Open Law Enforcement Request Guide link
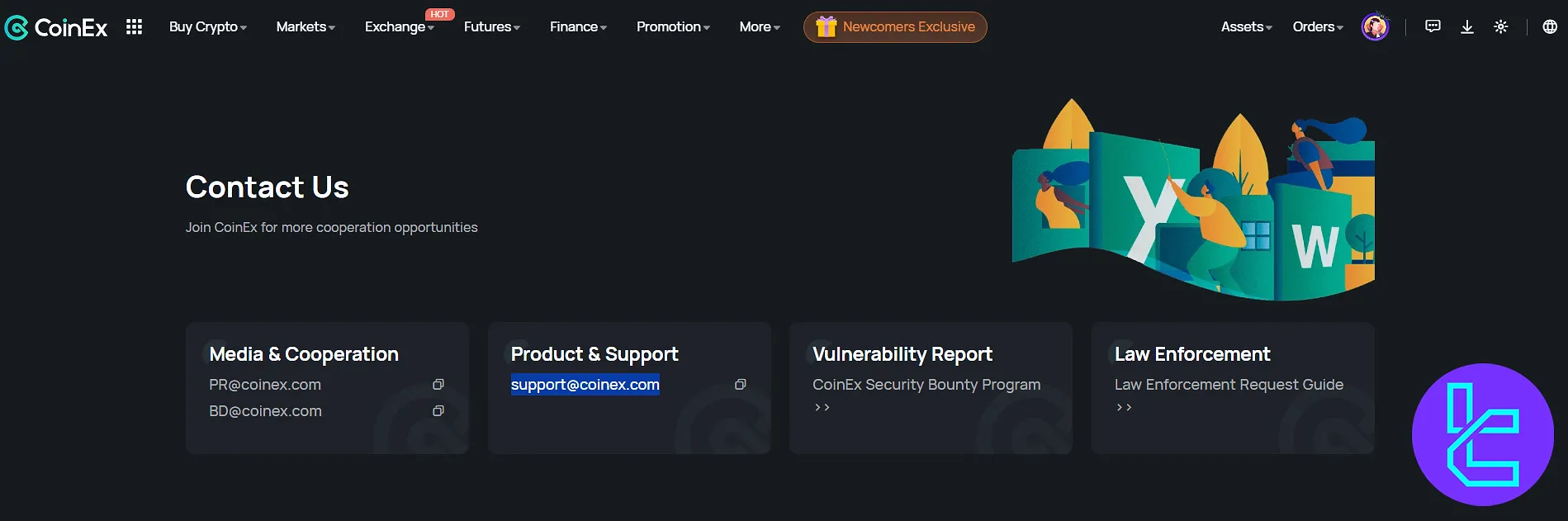This screenshot has height=521, width=1568. (1229, 385)
